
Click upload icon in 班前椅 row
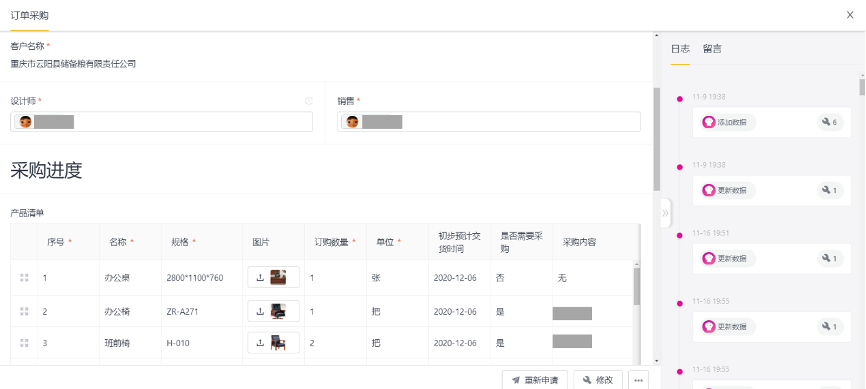pyautogui.click(x=260, y=343)
